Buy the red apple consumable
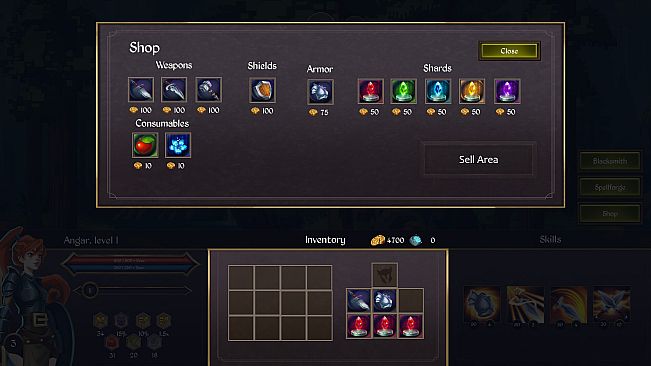This screenshot has width=651, height=366. point(145,145)
